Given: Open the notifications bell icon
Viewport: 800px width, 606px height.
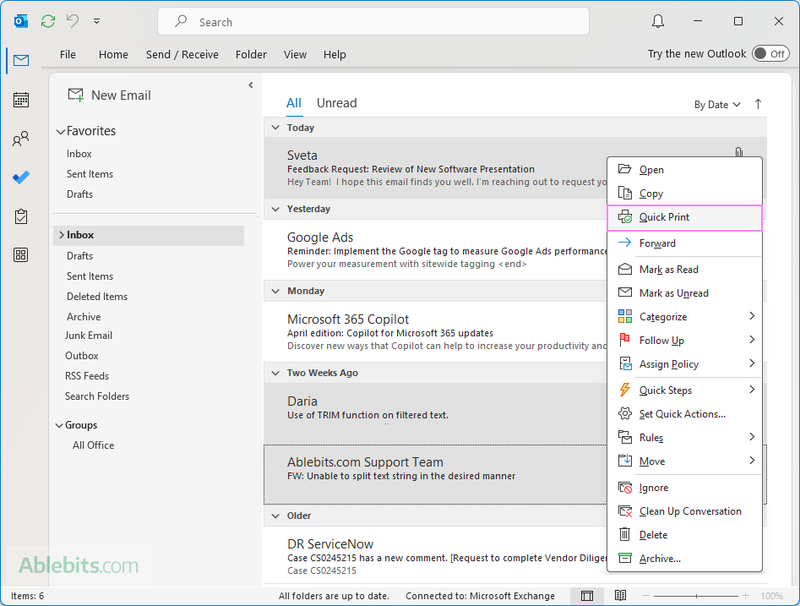Looking at the screenshot, I should (658, 21).
